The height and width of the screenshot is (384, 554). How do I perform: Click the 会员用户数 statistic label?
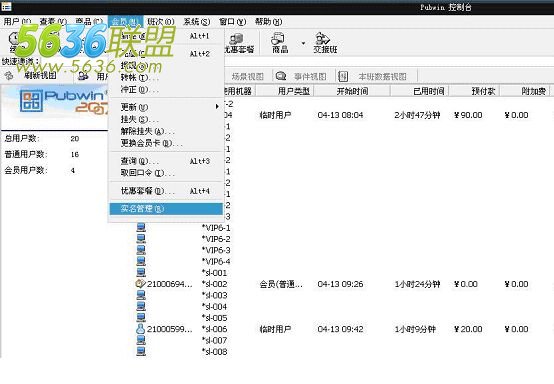[26, 170]
